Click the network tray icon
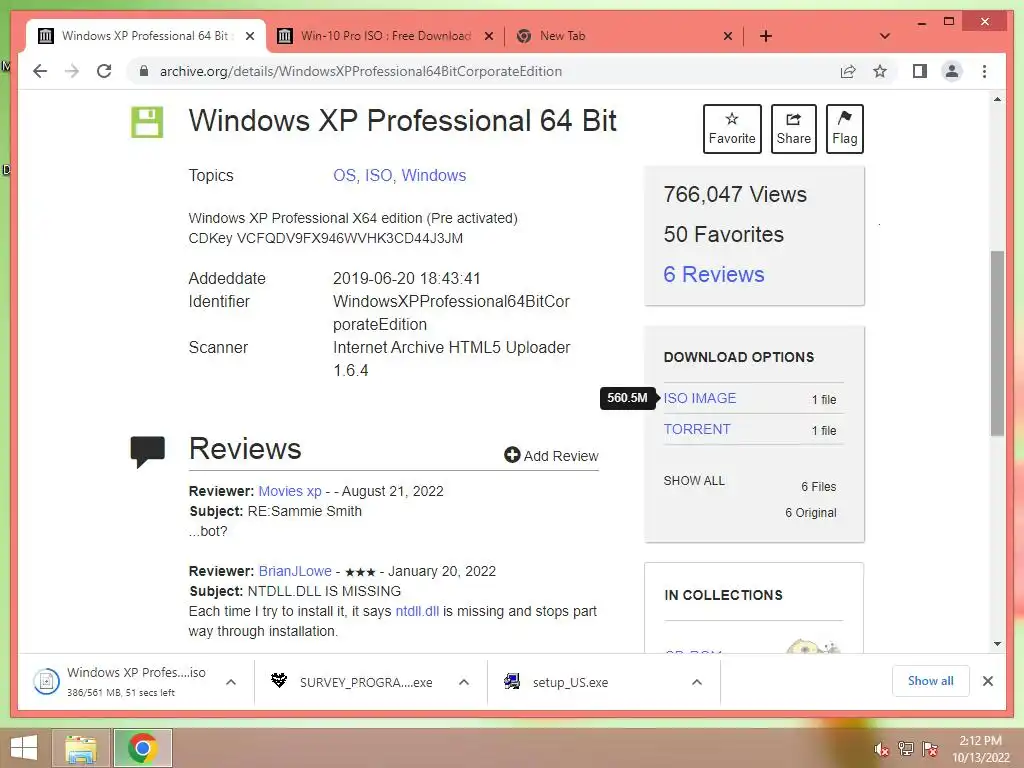Image resolution: width=1024 pixels, height=768 pixels. 906,749
